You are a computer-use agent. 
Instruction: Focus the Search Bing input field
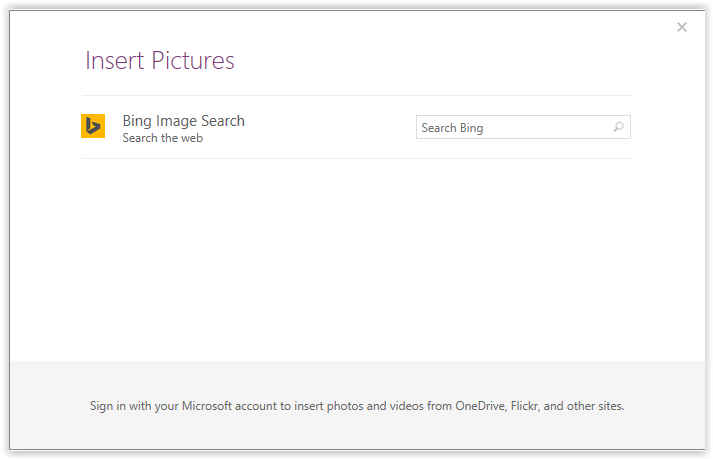[523, 127]
